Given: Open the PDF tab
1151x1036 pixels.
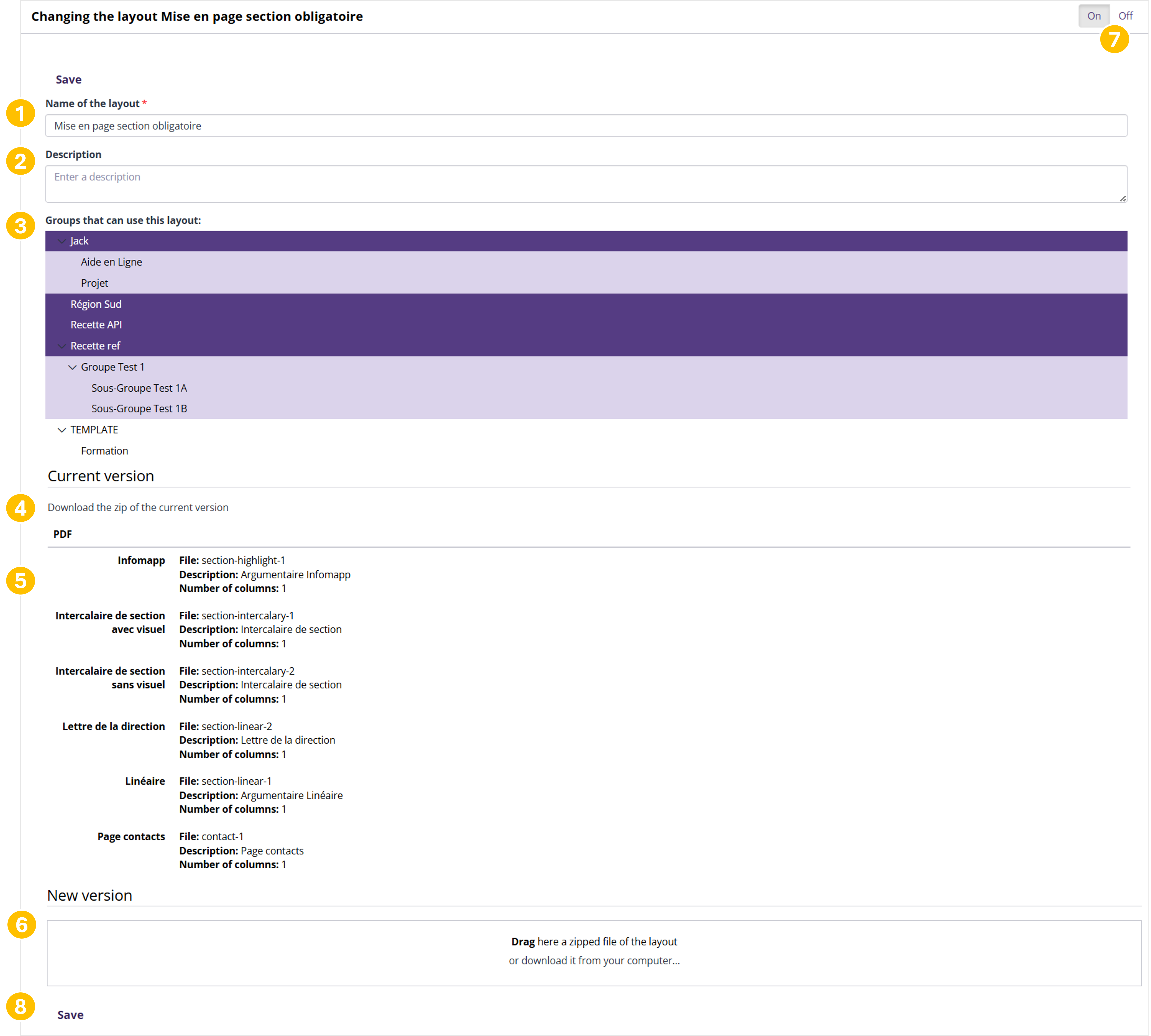Looking at the screenshot, I should [63, 534].
